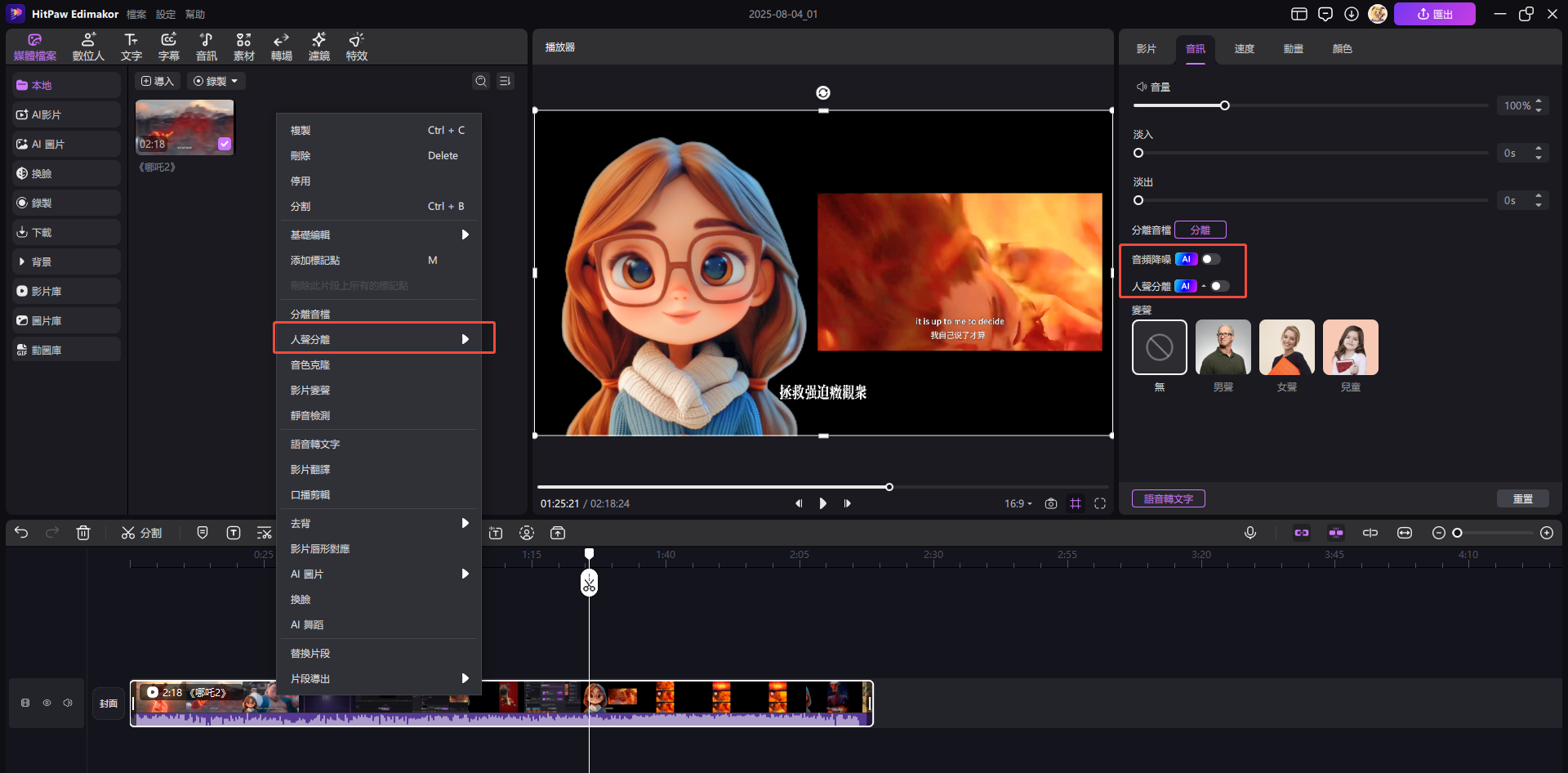This screenshot has height=773, width=1568.
Task: Click the trash delete icon in timeline toolbar
Action: pos(83,533)
